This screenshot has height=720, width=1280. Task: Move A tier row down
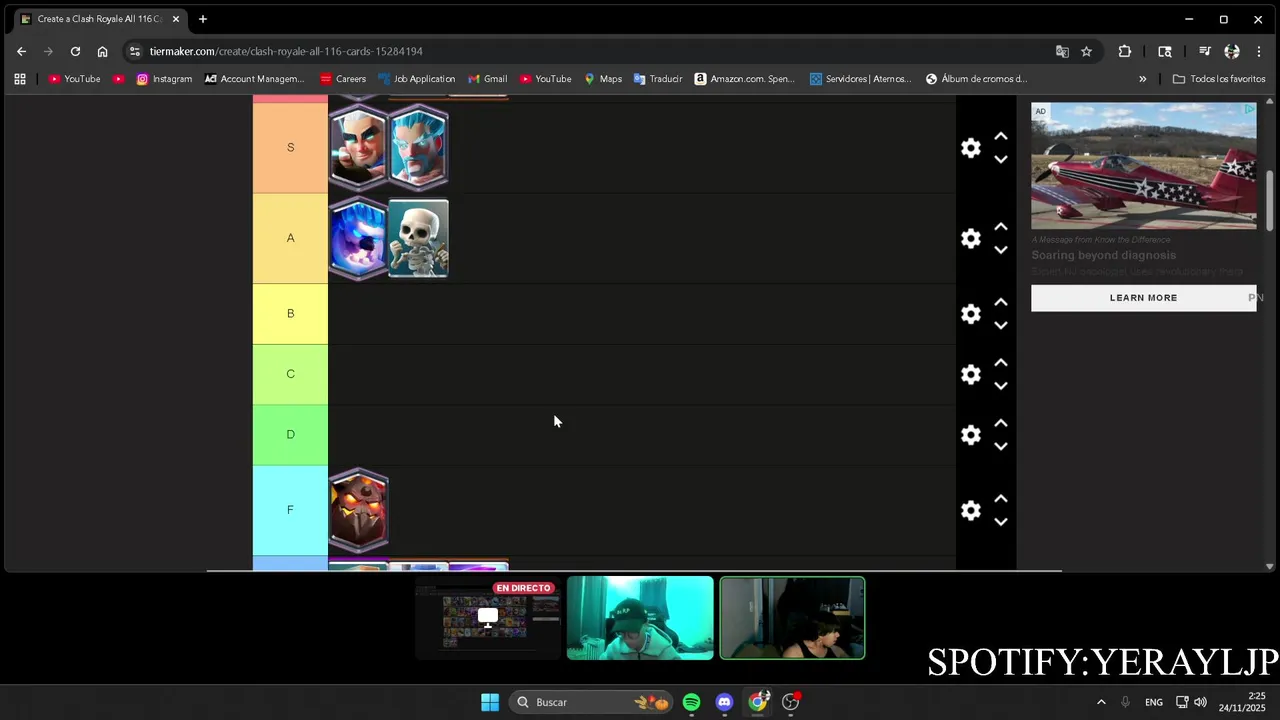pos(1001,250)
